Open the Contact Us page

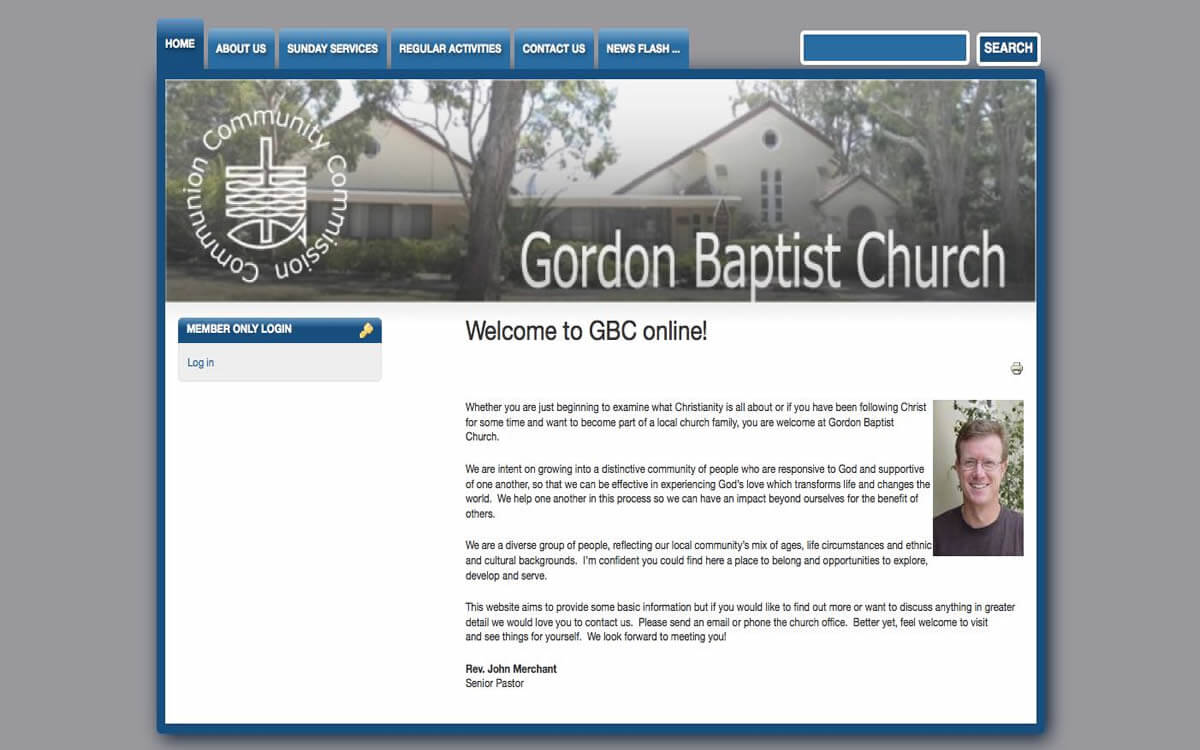(554, 49)
